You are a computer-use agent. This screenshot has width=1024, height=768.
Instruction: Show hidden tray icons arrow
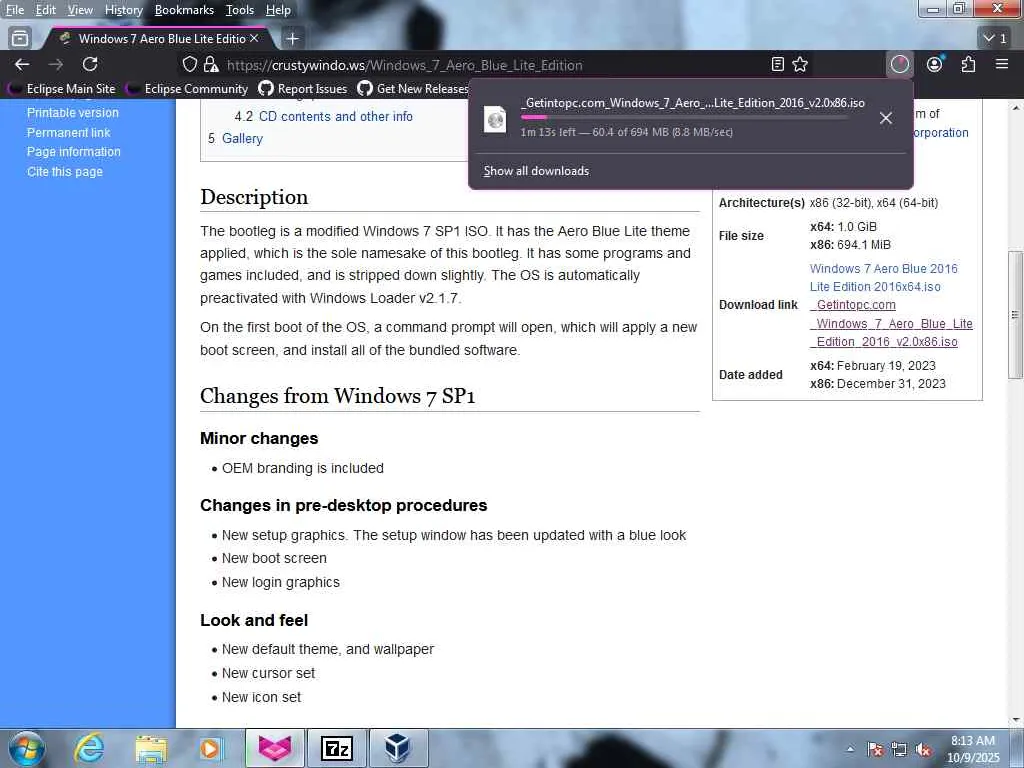pos(850,749)
